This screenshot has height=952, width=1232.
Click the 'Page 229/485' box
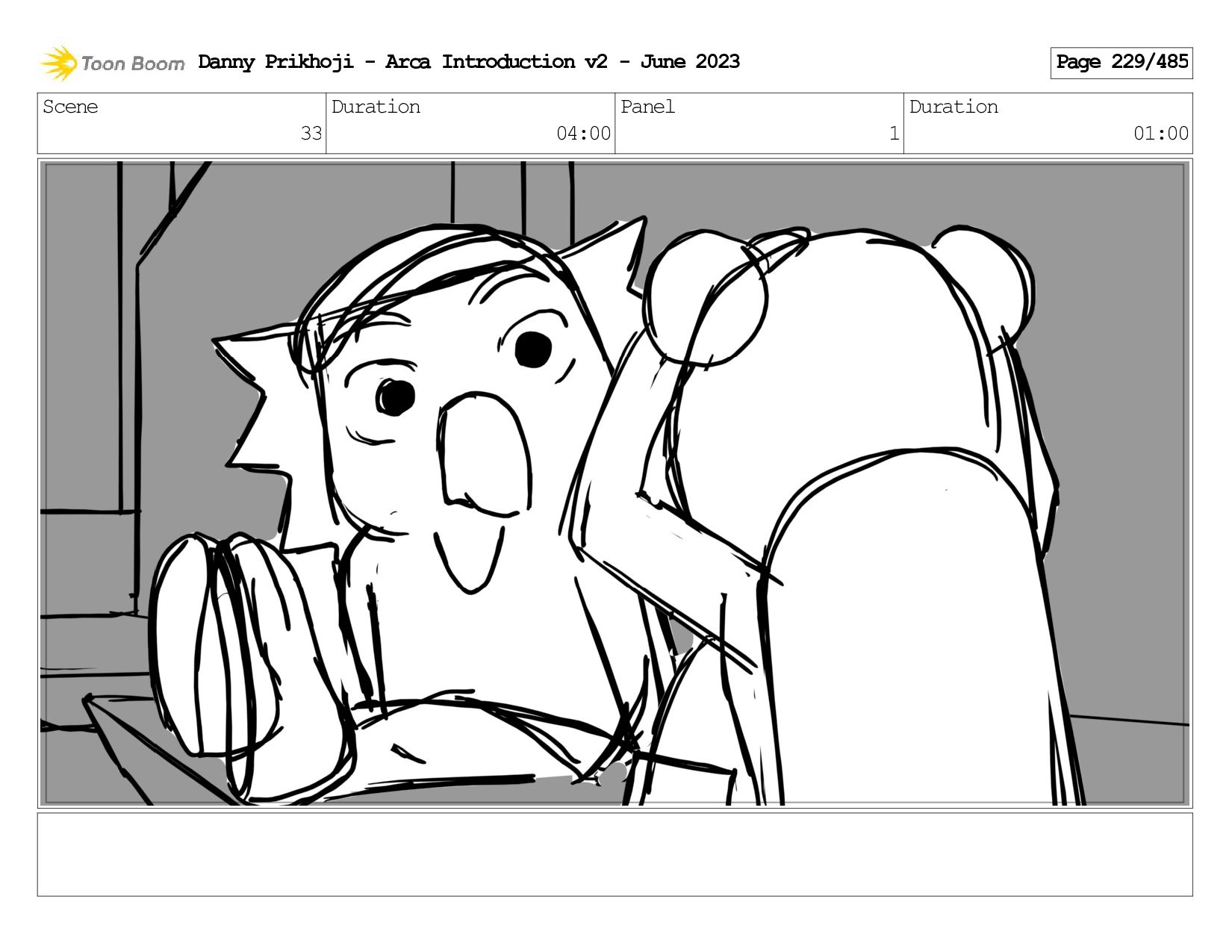click(x=1121, y=63)
